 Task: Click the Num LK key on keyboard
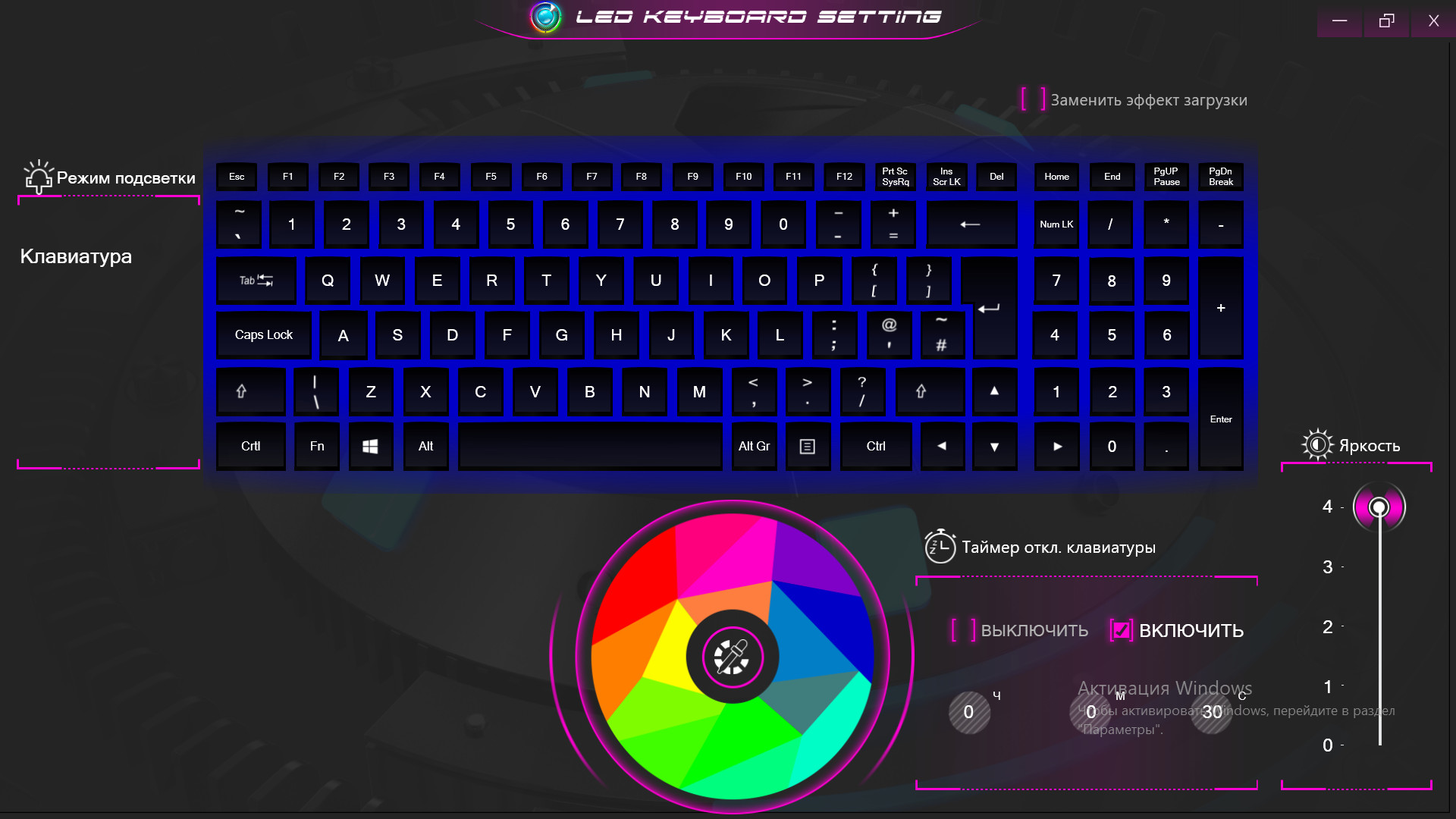pyautogui.click(x=1056, y=223)
